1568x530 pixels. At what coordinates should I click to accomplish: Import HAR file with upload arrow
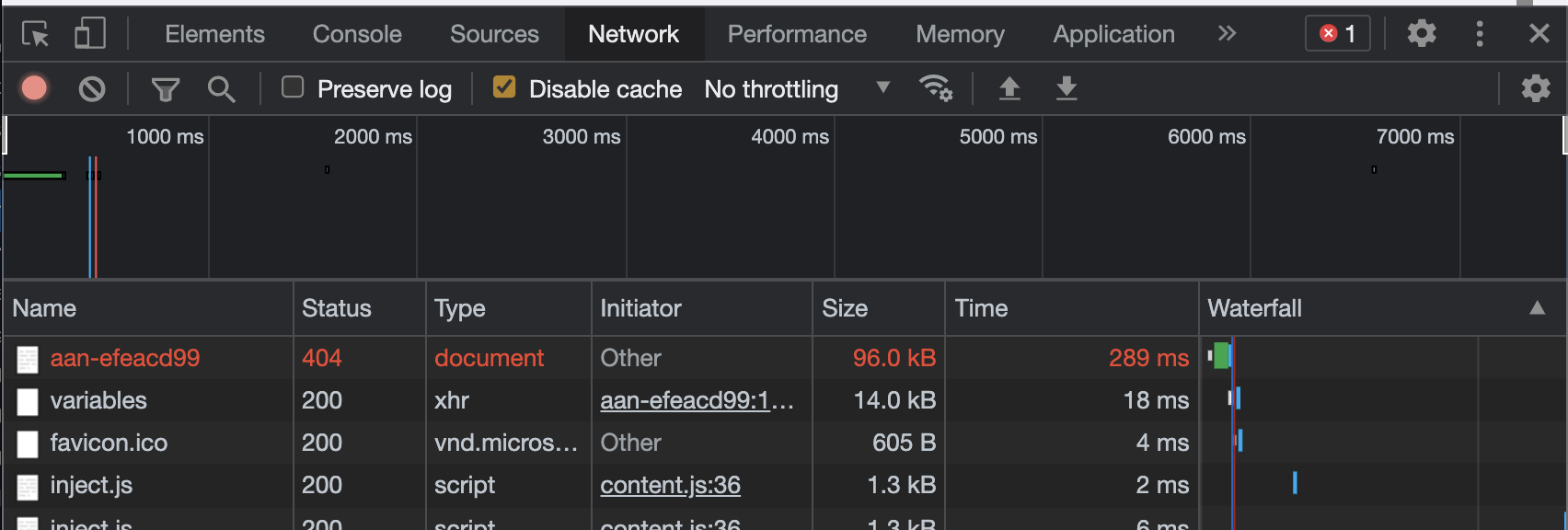tap(1009, 88)
